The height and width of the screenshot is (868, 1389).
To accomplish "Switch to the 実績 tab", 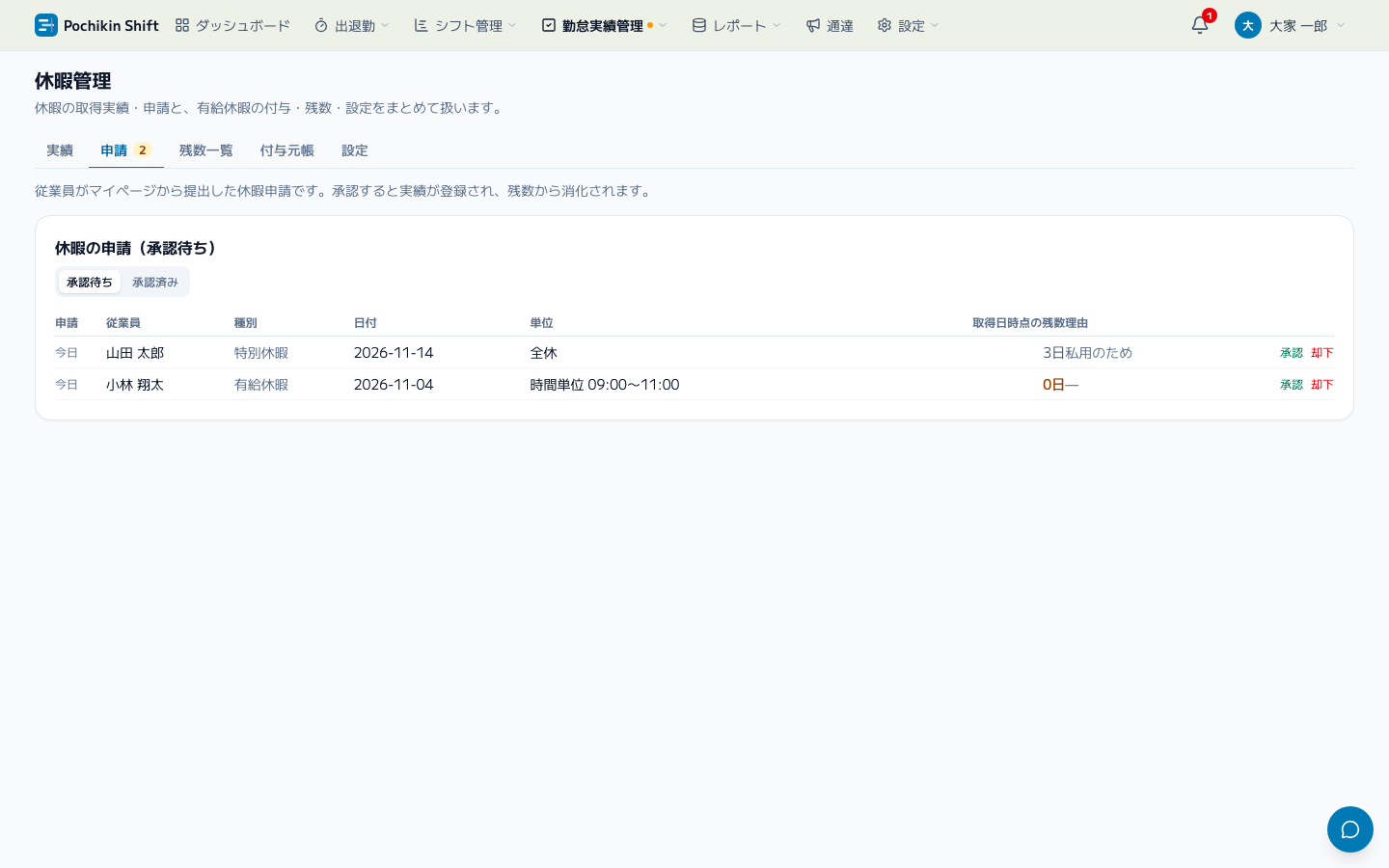I will (x=60, y=150).
